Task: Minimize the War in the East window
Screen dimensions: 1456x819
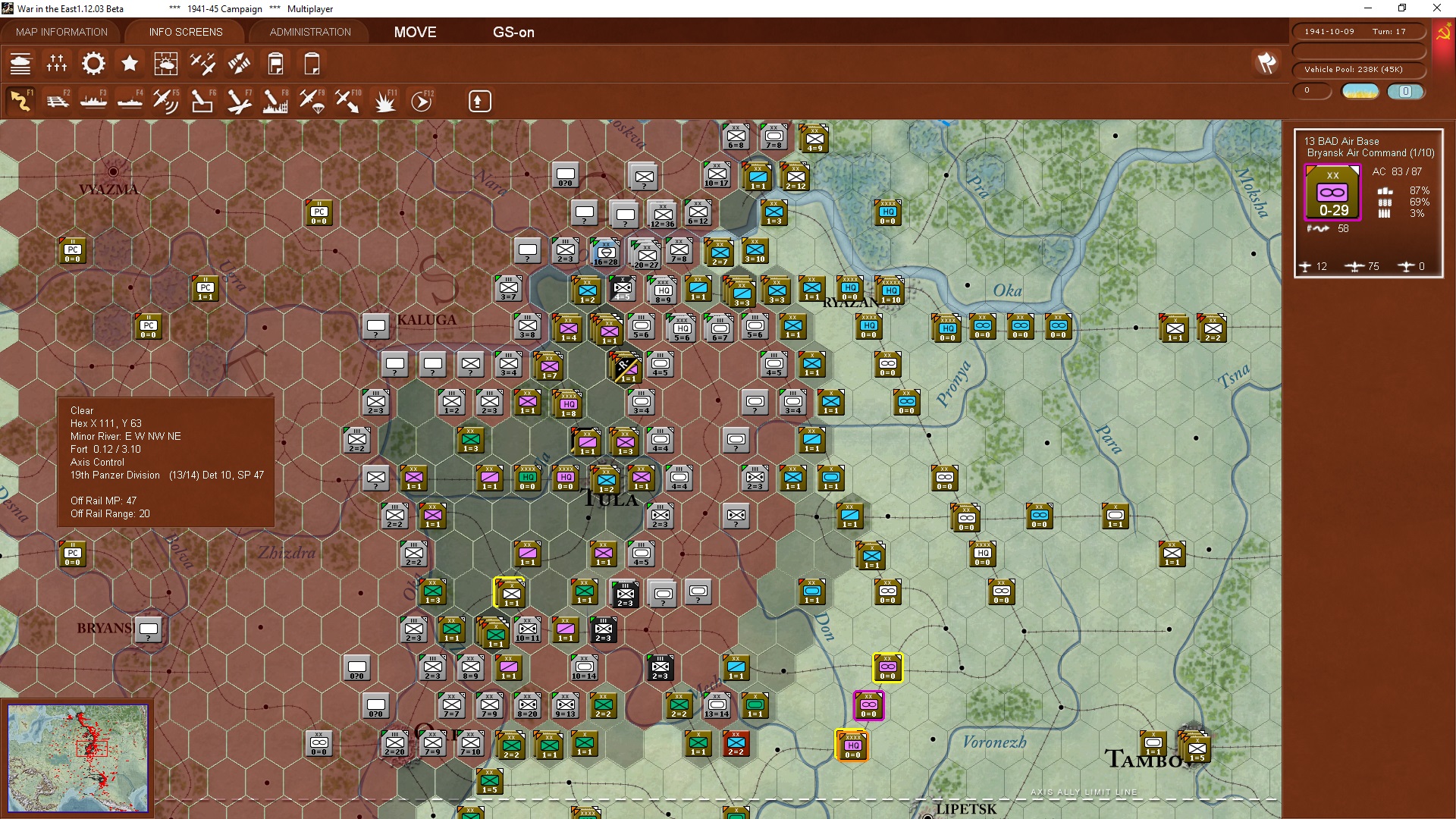Action: (x=1368, y=8)
